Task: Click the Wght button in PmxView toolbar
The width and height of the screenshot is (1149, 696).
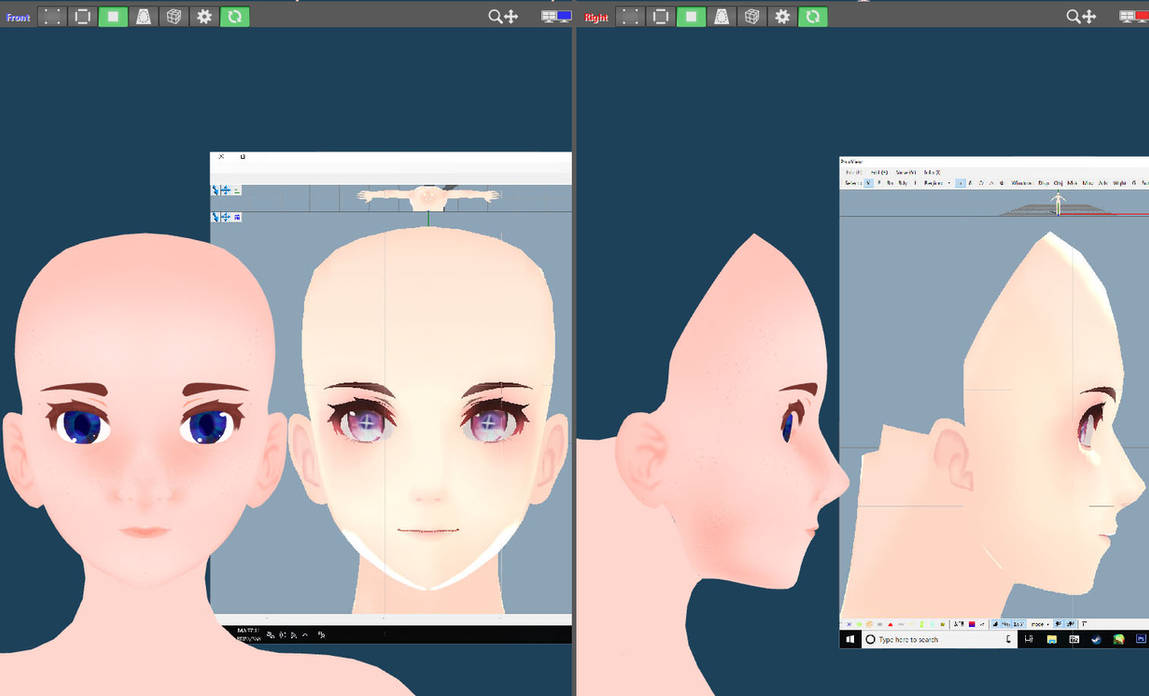Action: pos(1120,183)
